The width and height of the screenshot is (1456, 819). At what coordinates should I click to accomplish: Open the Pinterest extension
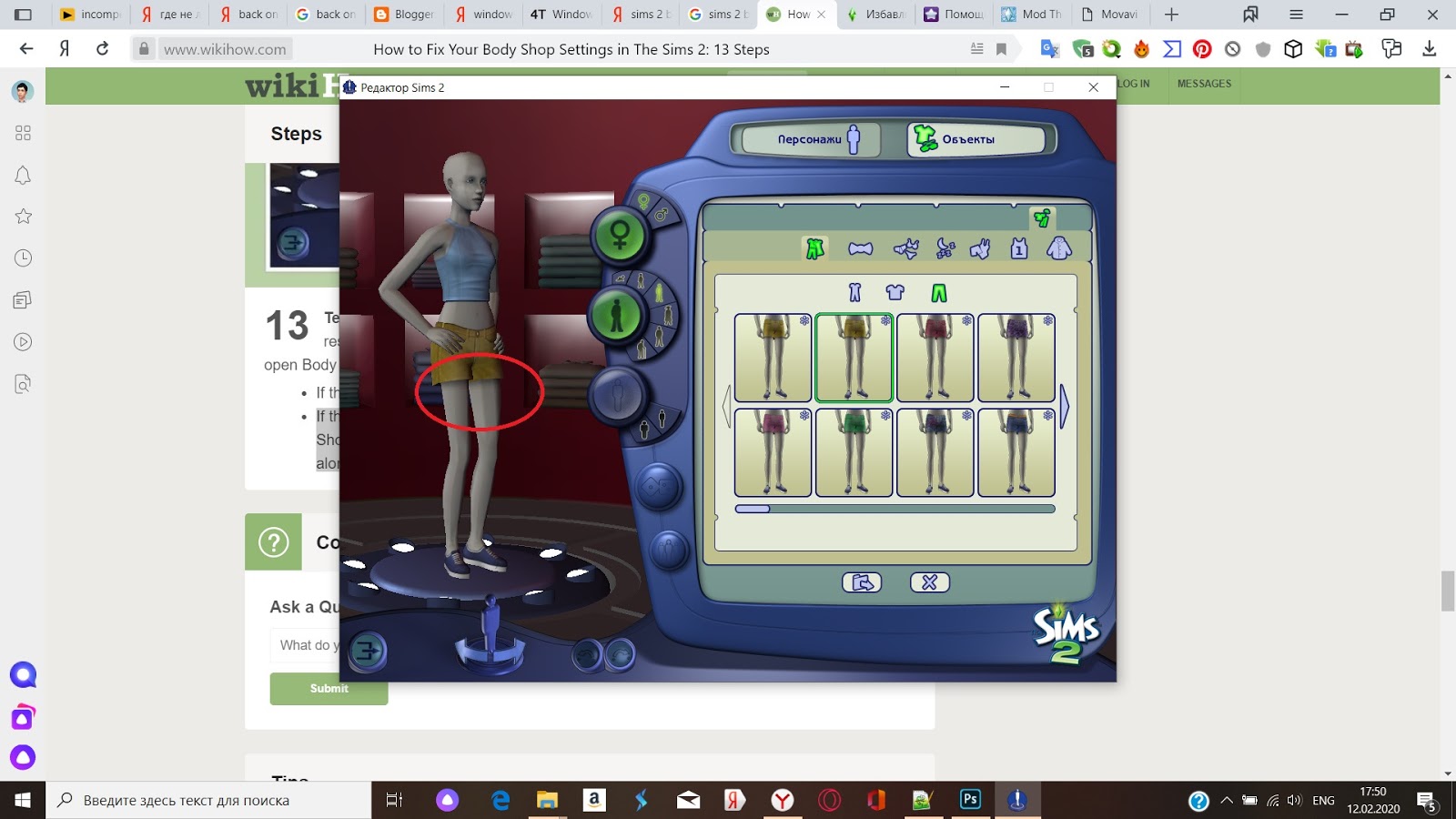click(x=1202, y=49)
